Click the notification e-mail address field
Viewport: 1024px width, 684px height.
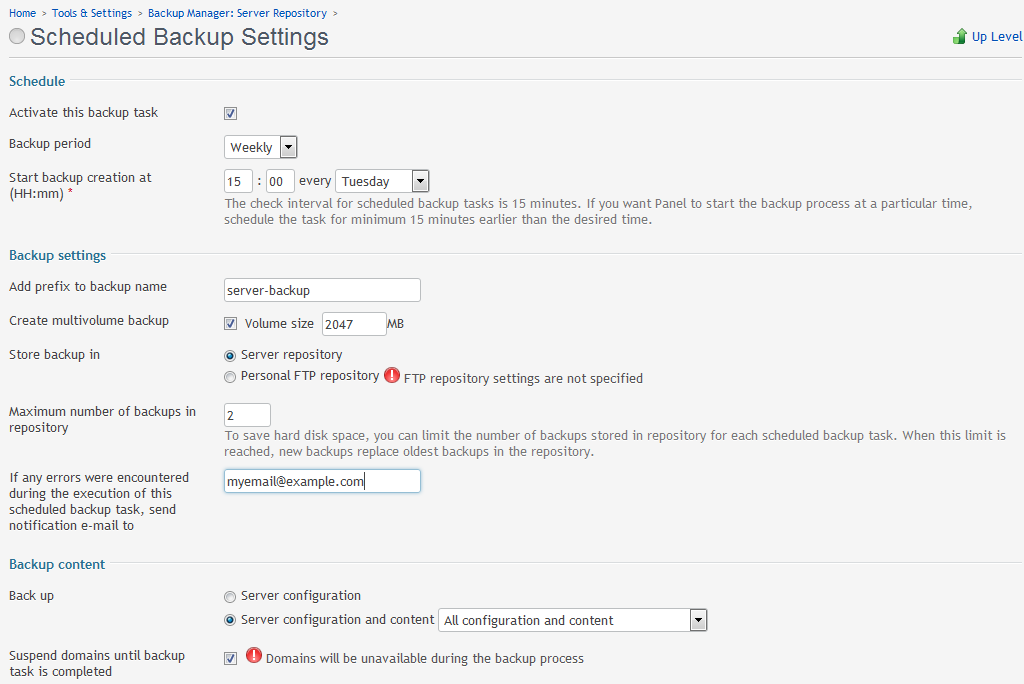coord(322,481)
